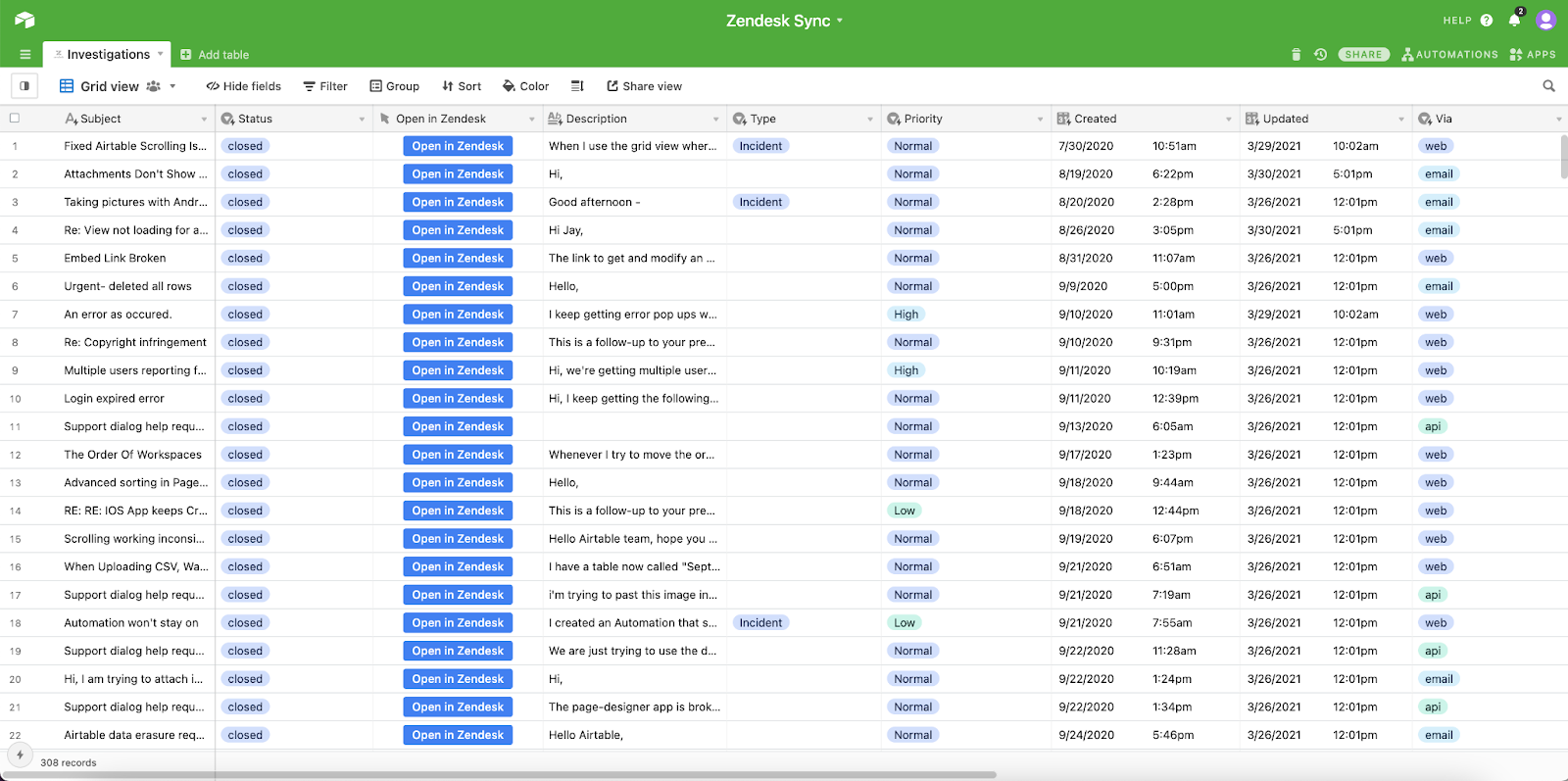This screenshot has height=781, width=1568.
Task: Tick the select-all records checkbox
Action: coord(15,119)
